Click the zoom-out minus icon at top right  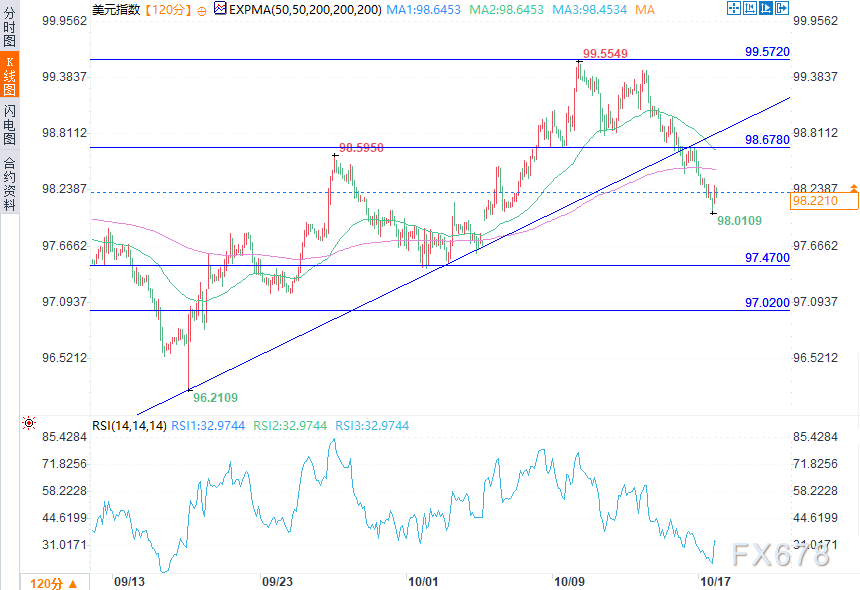[x=749, y=9]
